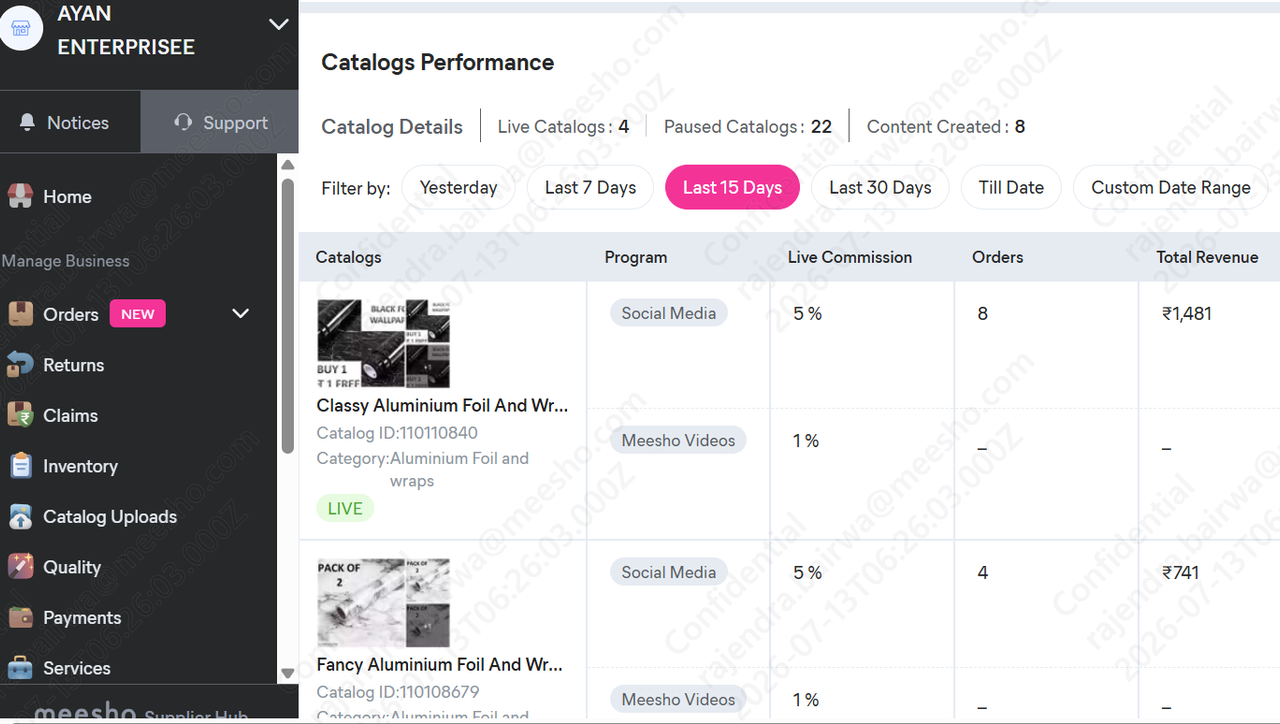The height and width of the screenshot is (724, 1280).
Task: Click the Catalog Uploads icon
Action: point(20,516)
